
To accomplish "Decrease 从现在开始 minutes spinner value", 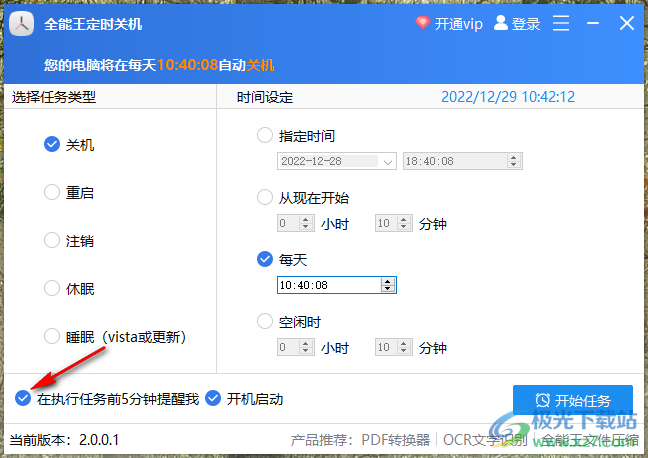I will [x=403, y=227].
